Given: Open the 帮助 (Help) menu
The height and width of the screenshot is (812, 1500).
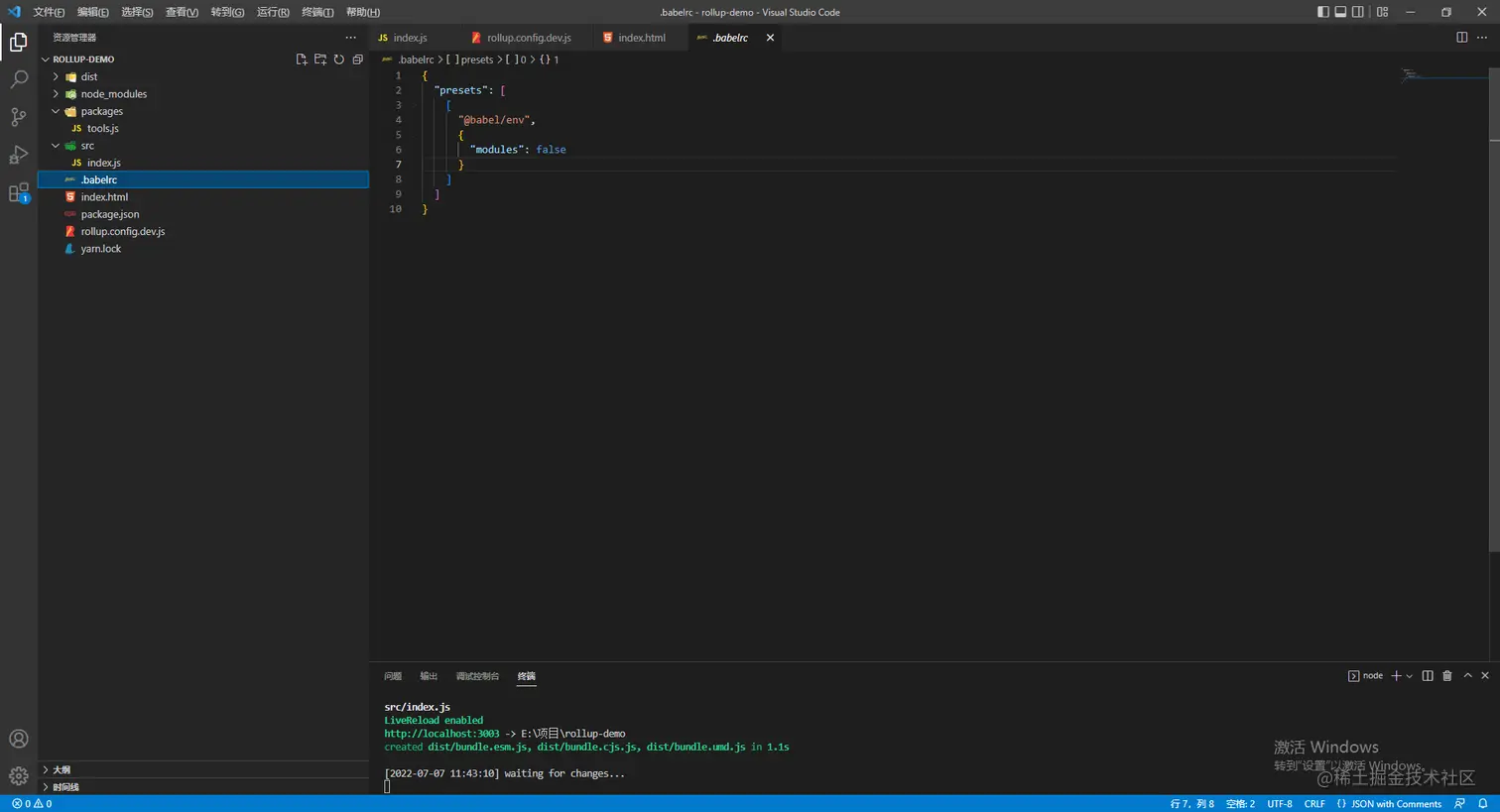Looking at the screenshot, I should pos(363,12).
